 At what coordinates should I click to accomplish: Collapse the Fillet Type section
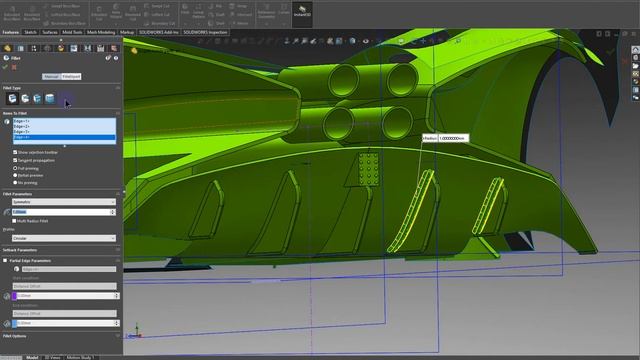(118, 88)
